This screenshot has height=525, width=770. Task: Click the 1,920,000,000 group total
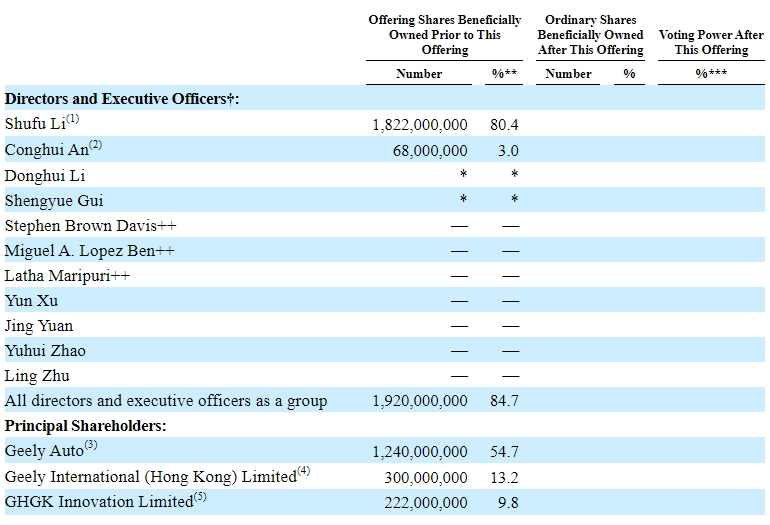click(x=419, y=401)
